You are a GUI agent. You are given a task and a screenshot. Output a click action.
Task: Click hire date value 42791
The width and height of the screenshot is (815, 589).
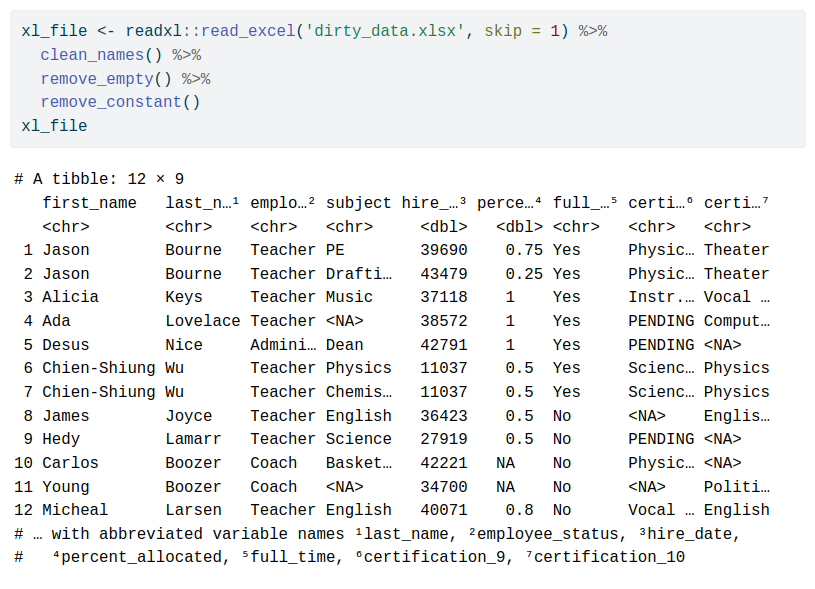coord(444,345)
